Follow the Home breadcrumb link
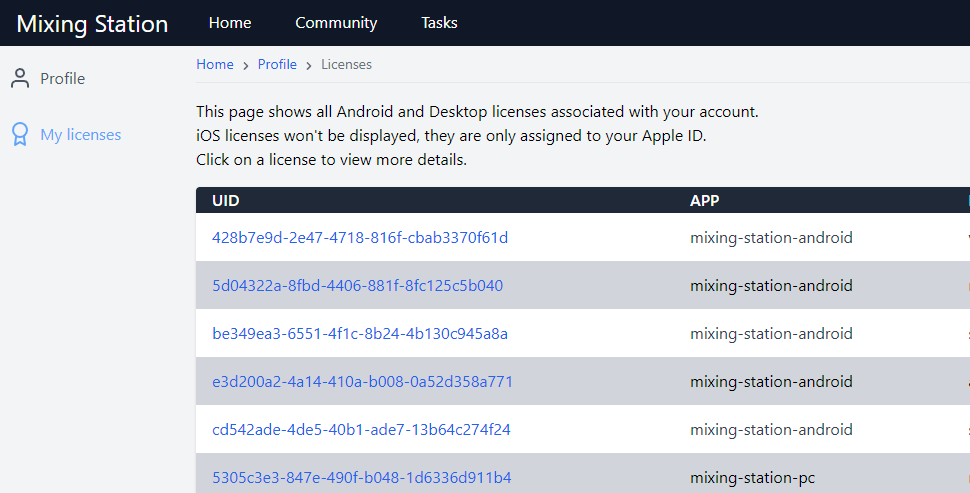Screen dimensions: 970x493 tap(215, 64)
